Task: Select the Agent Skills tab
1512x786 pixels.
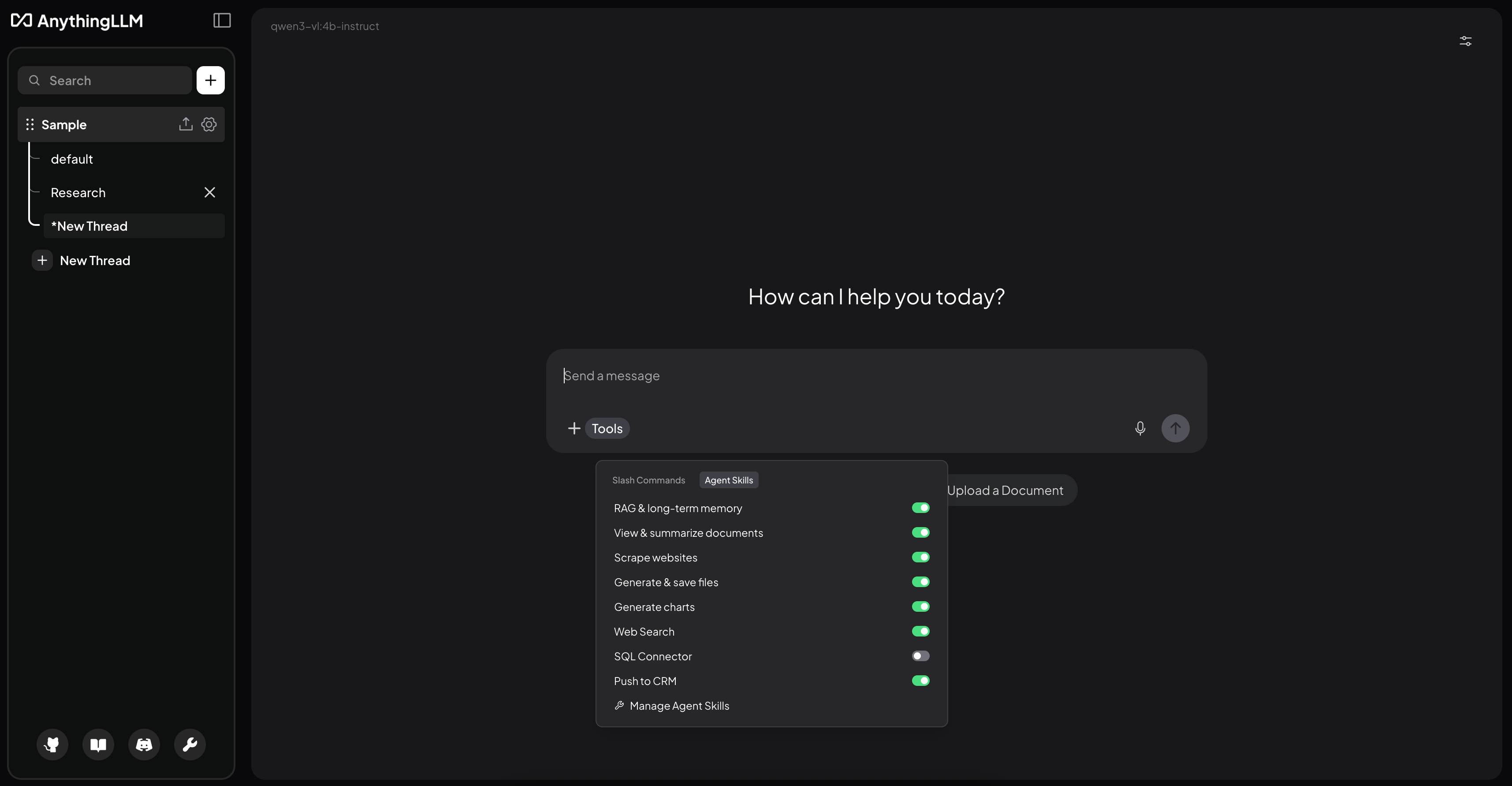Action: [728, 480]
